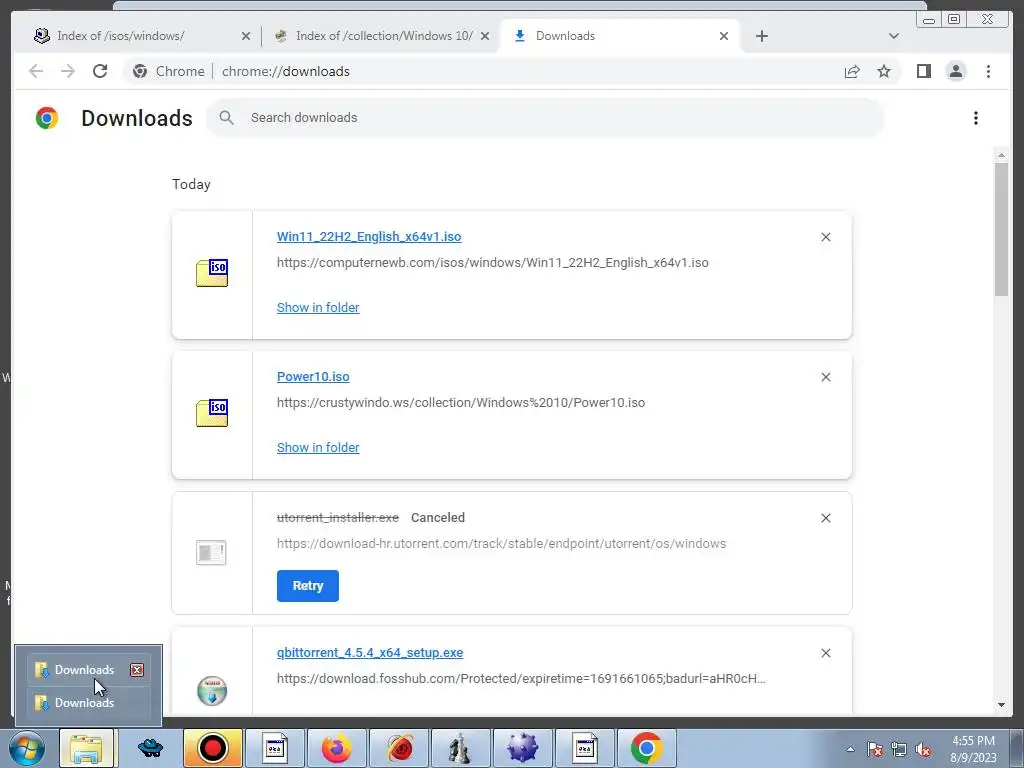Click the page scrollbar thumb
This screenshot has width=1024, height=768.
click(1001, 229)
